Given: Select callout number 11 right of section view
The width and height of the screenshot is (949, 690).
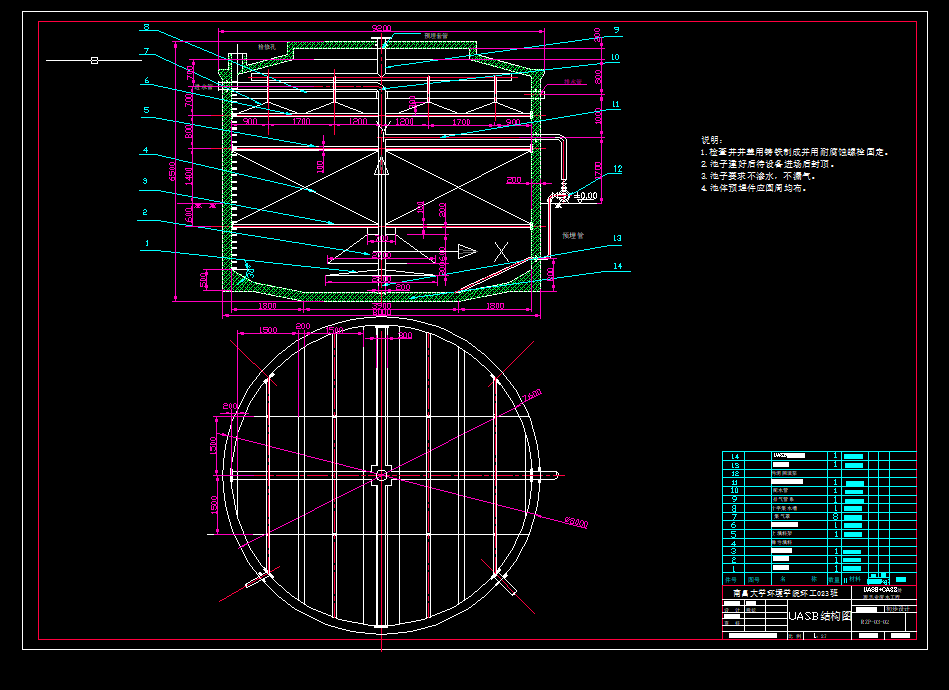Looking at the screenshot, I should 615,105.
